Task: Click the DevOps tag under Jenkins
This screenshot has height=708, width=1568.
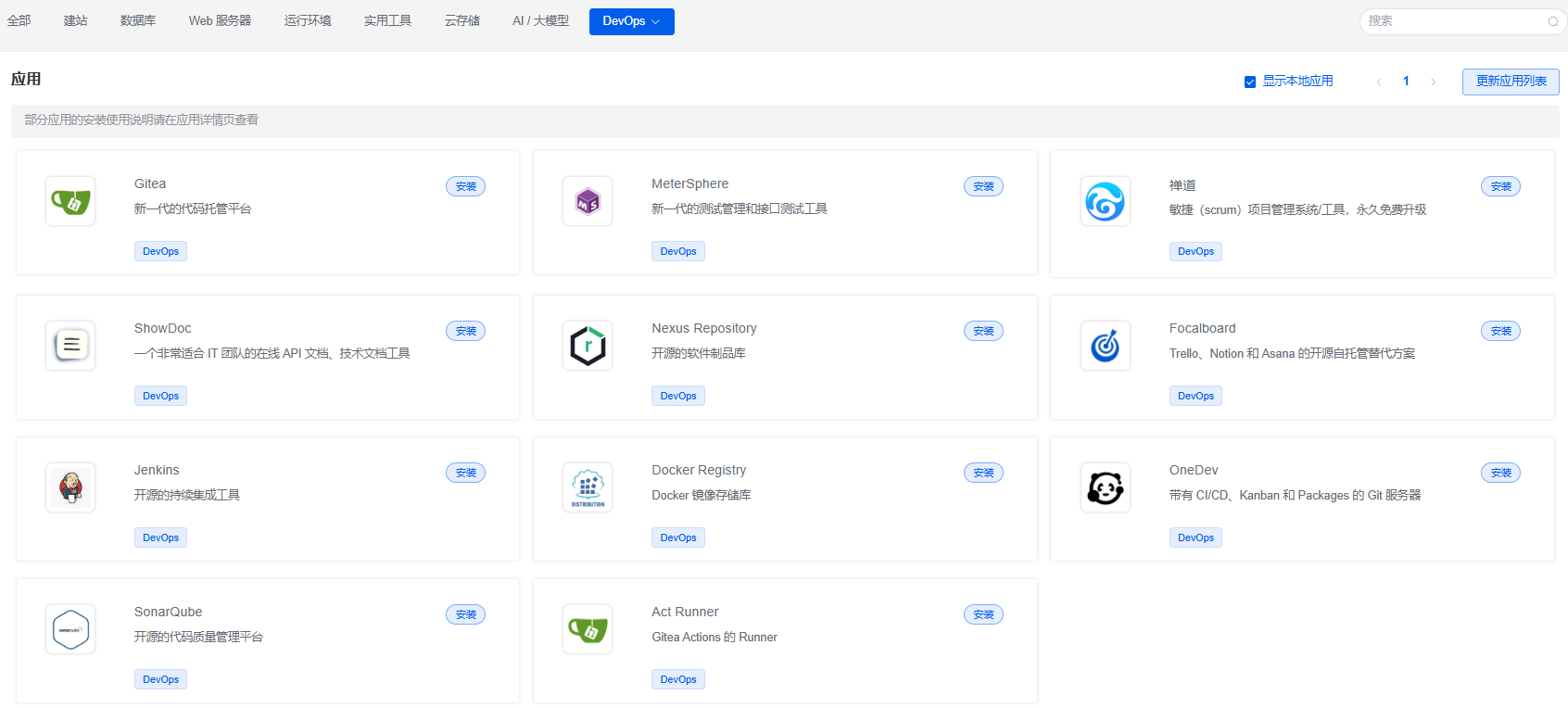Action: click(161, 537)
